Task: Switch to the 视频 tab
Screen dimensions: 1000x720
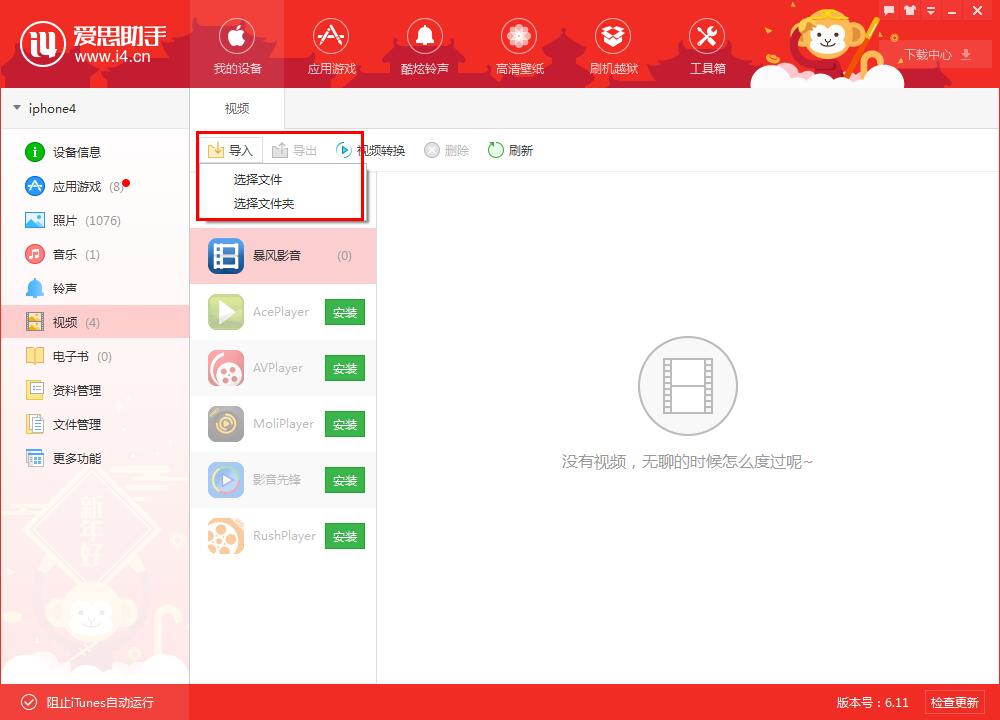Action: coord(236,107)
